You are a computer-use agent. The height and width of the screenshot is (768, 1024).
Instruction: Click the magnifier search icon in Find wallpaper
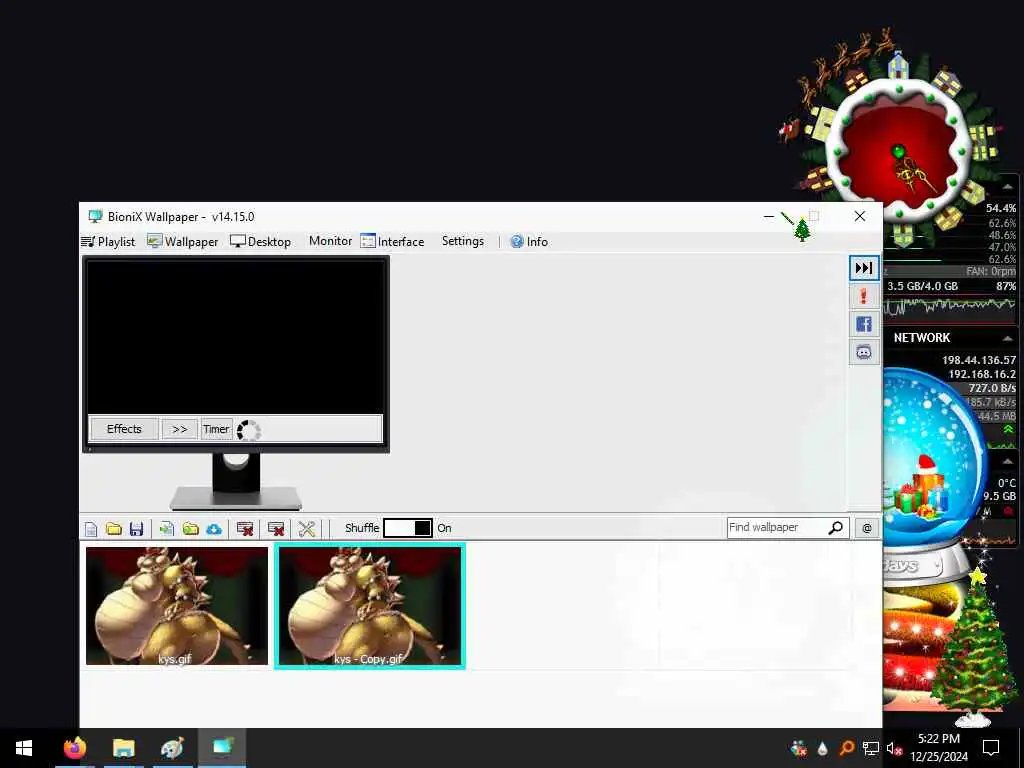point(835,528)
